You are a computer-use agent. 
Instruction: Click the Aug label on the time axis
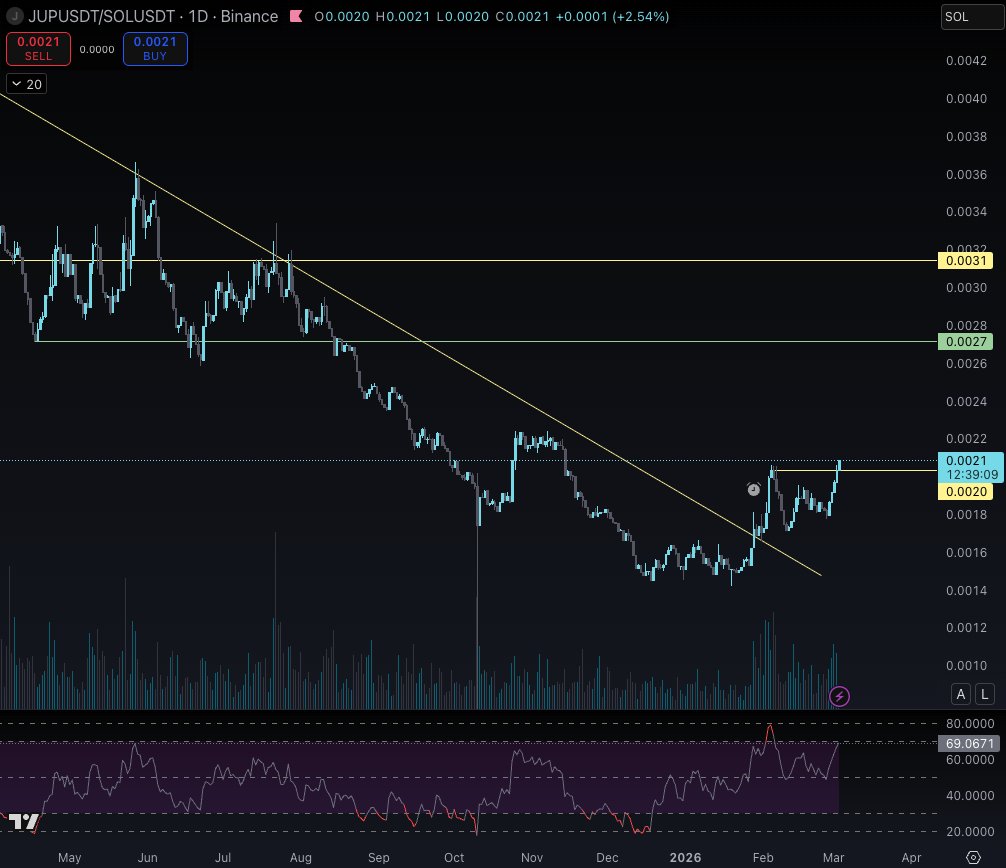(x=301, y=858)
